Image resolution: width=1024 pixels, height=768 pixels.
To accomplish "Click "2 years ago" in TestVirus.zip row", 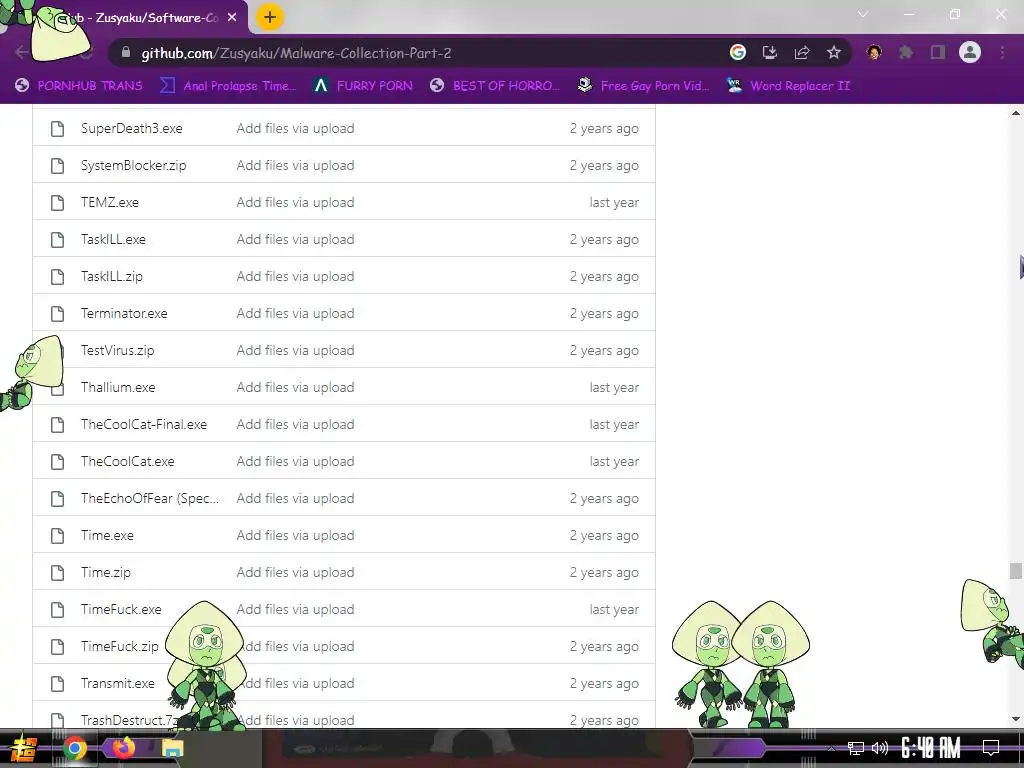I will pyautogui.click(x=604, y=351).
